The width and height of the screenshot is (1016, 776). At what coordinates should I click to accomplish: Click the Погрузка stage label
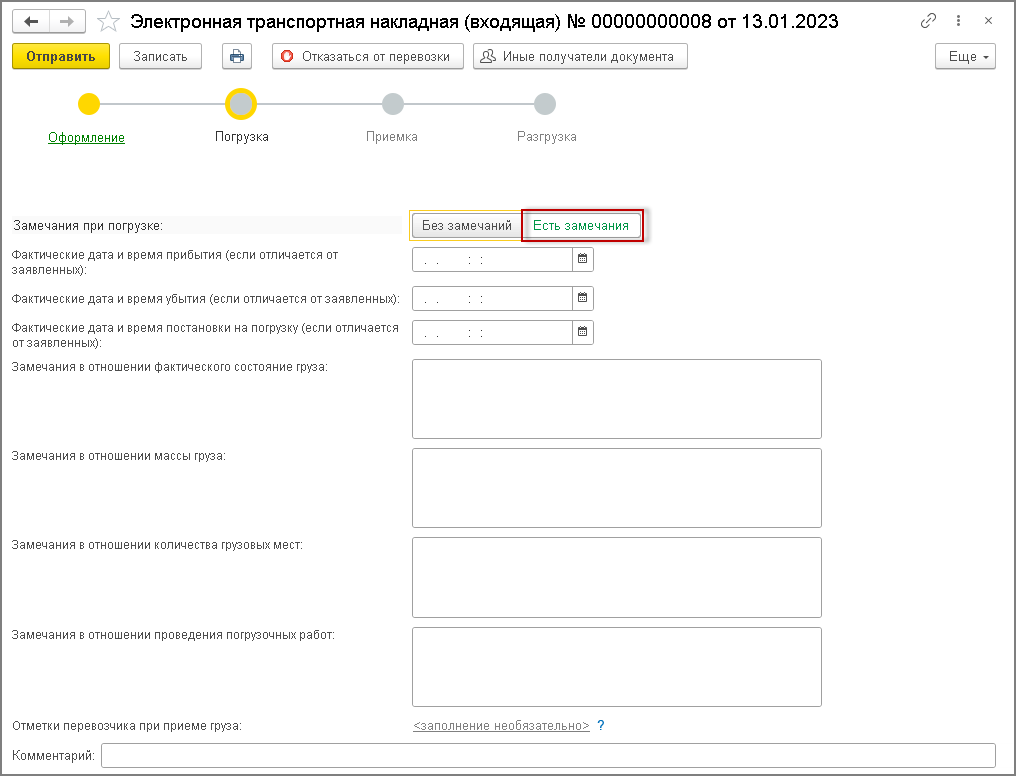(242, 137)
